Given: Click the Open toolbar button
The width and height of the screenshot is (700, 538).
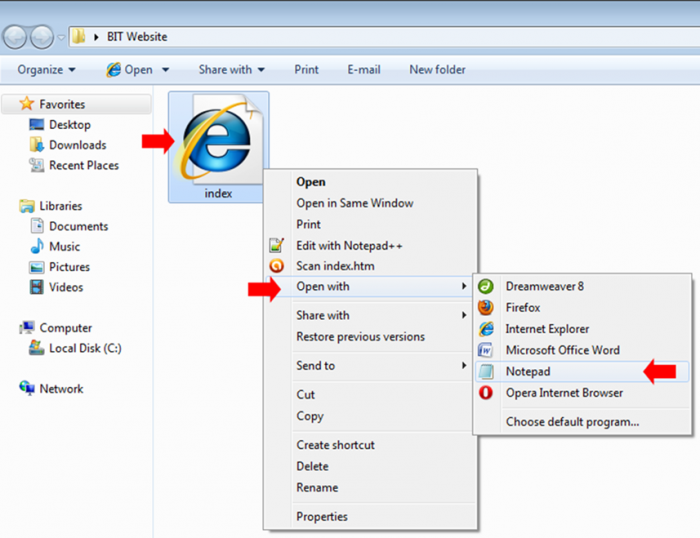Looking at the screenshot, I should [x=129, y=70].
